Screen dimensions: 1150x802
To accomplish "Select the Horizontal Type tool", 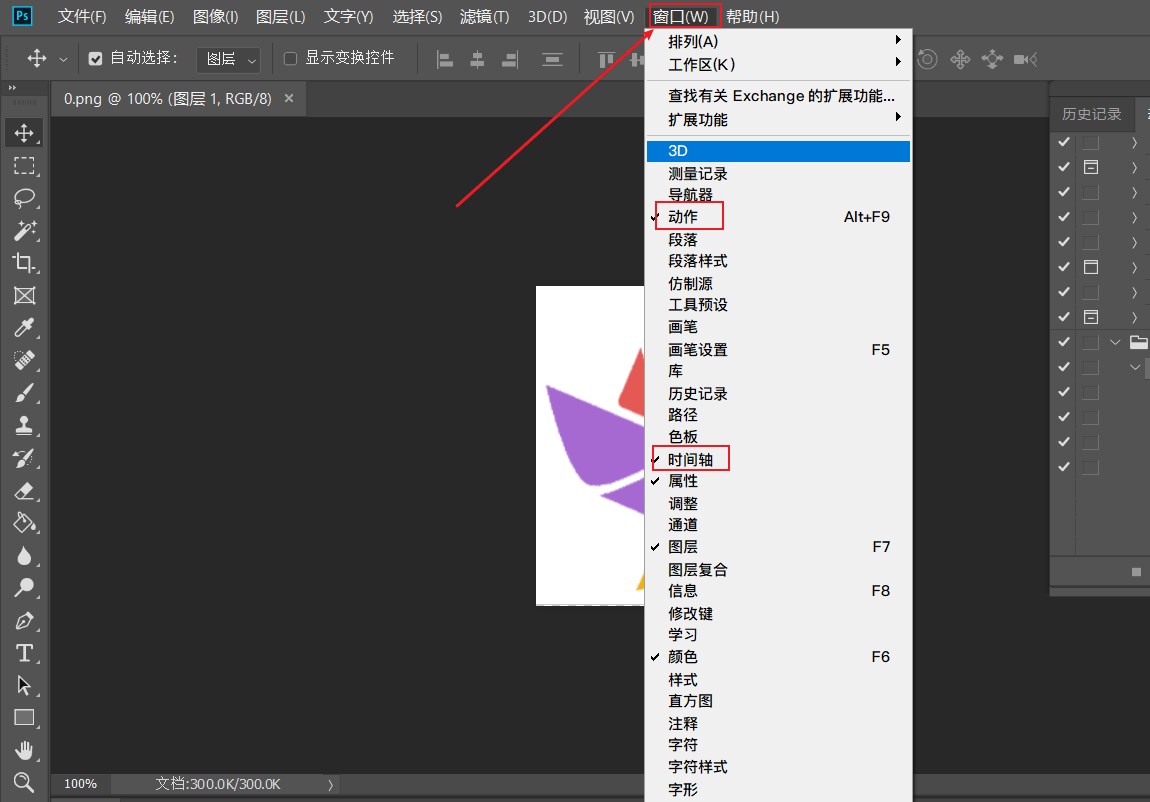I will [24, 653].
